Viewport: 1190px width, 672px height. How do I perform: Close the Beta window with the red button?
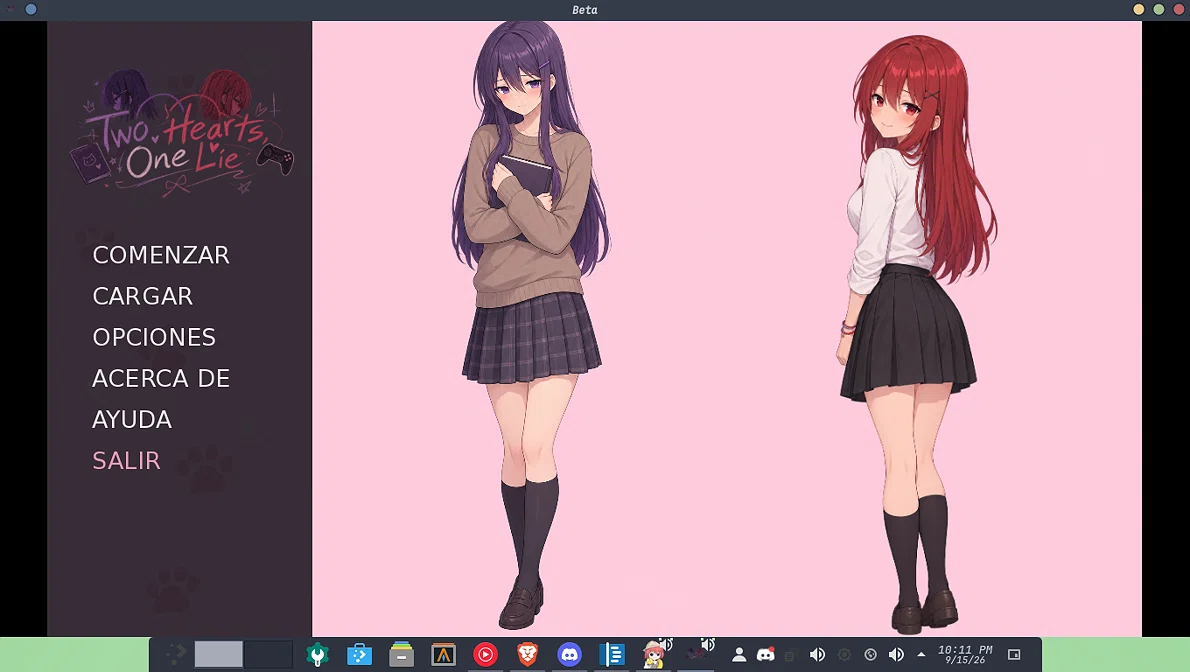(1179, 10)
